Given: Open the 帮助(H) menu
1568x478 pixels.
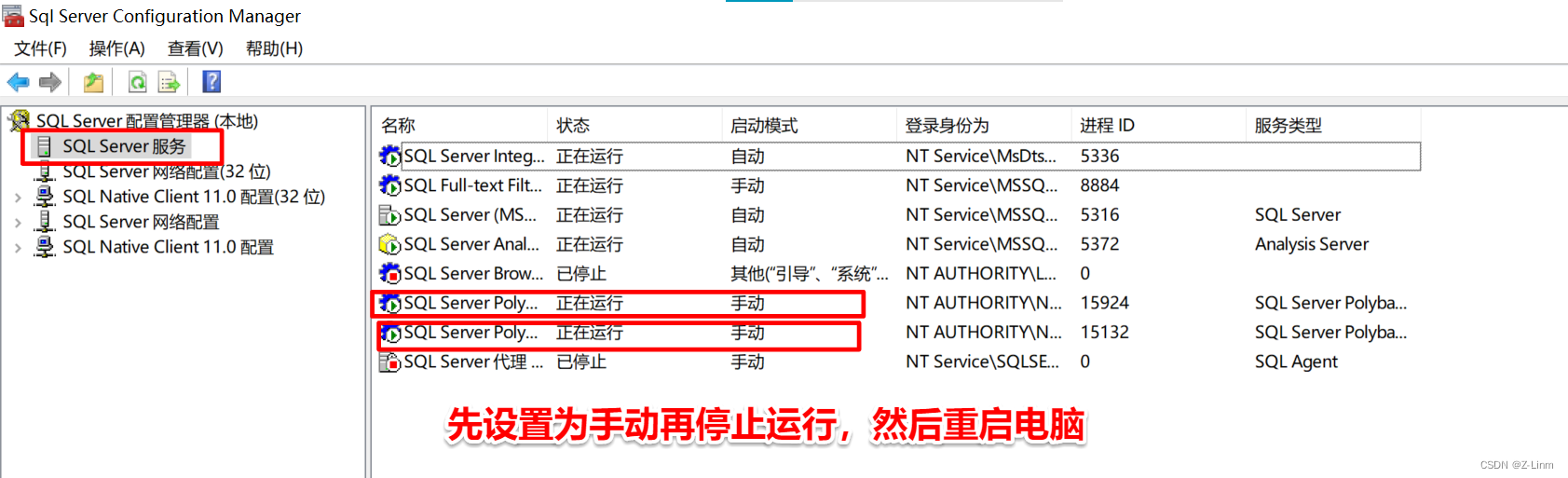Looking at the screenshot, I should pyautogui.click(x=274, y=48).
